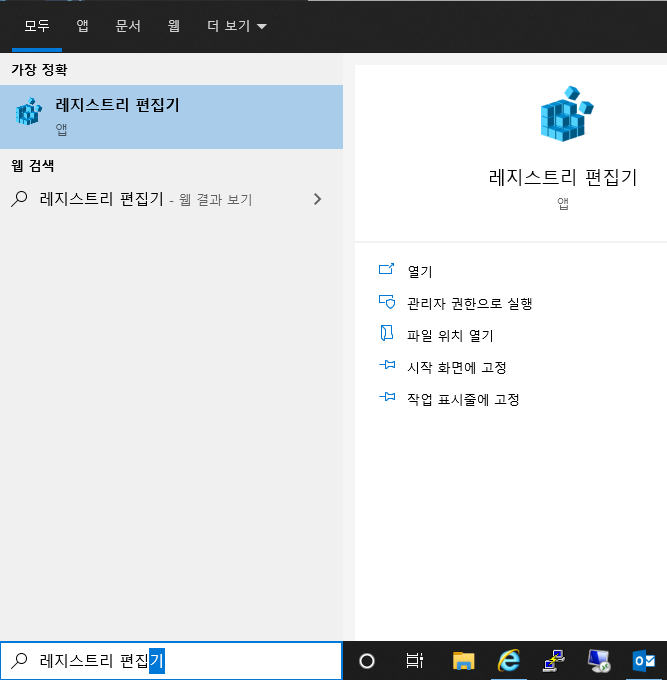The height and width of the screenshot is (680, 667).
Task: Click the 레지스트리 편집기 title in preview pane
Action: [562, 177]
